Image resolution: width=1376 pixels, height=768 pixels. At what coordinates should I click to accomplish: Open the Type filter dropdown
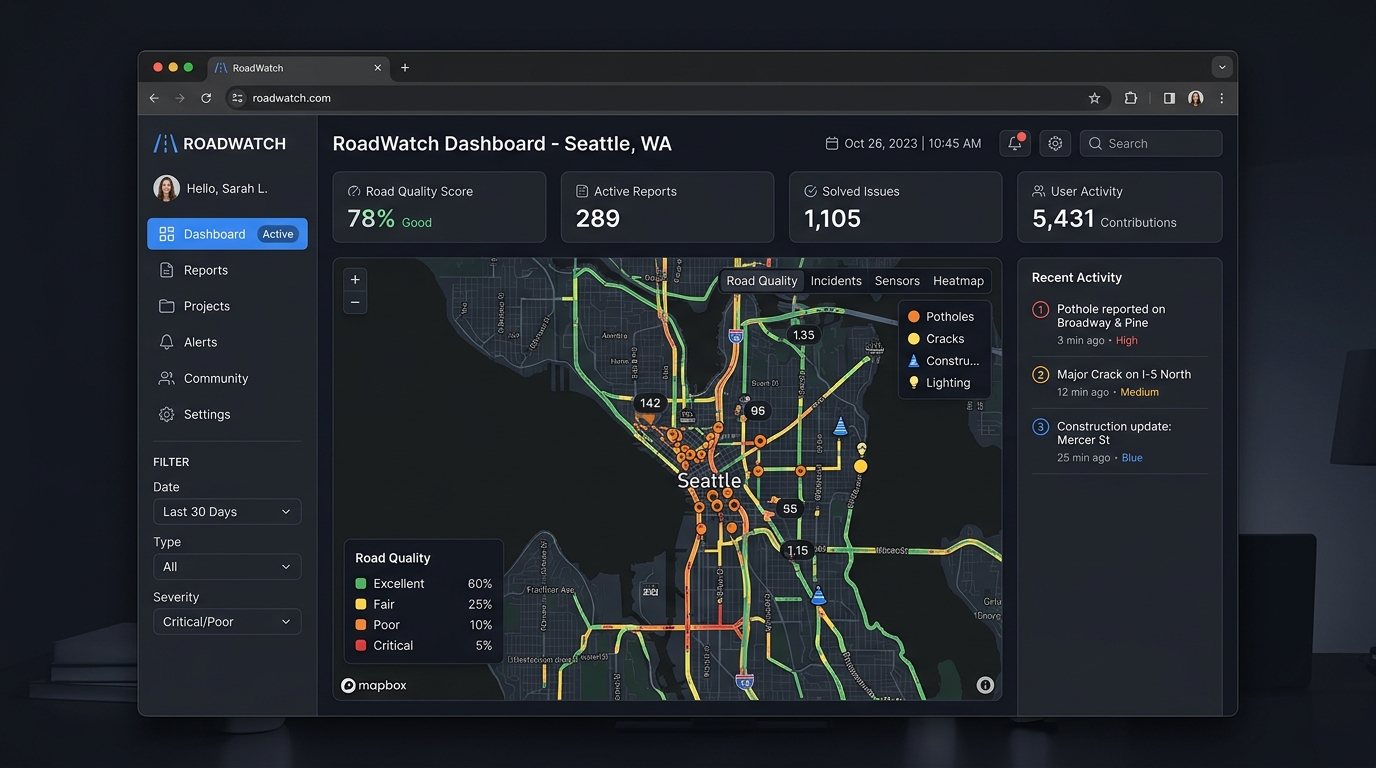[227, 567]
